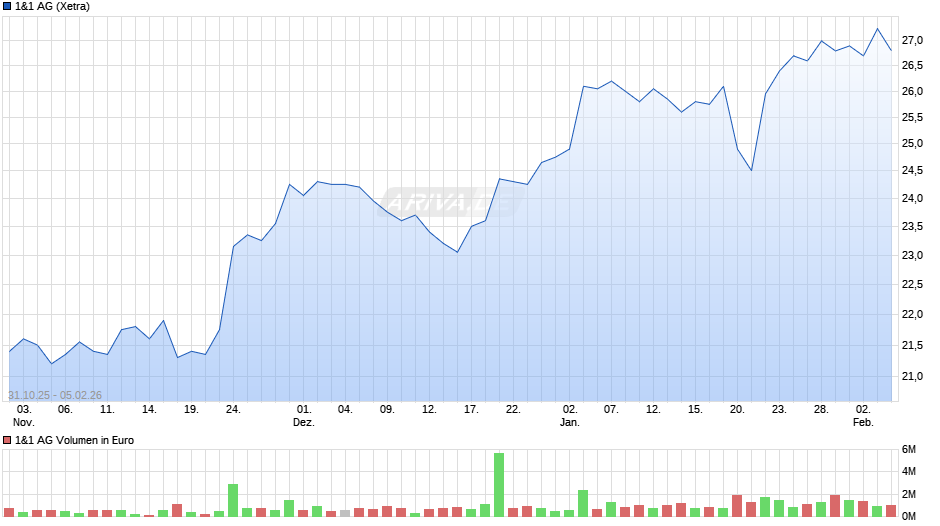Click the '25,5' price axis value
Viewport: 940px width, 526px height.
point(912,118)
